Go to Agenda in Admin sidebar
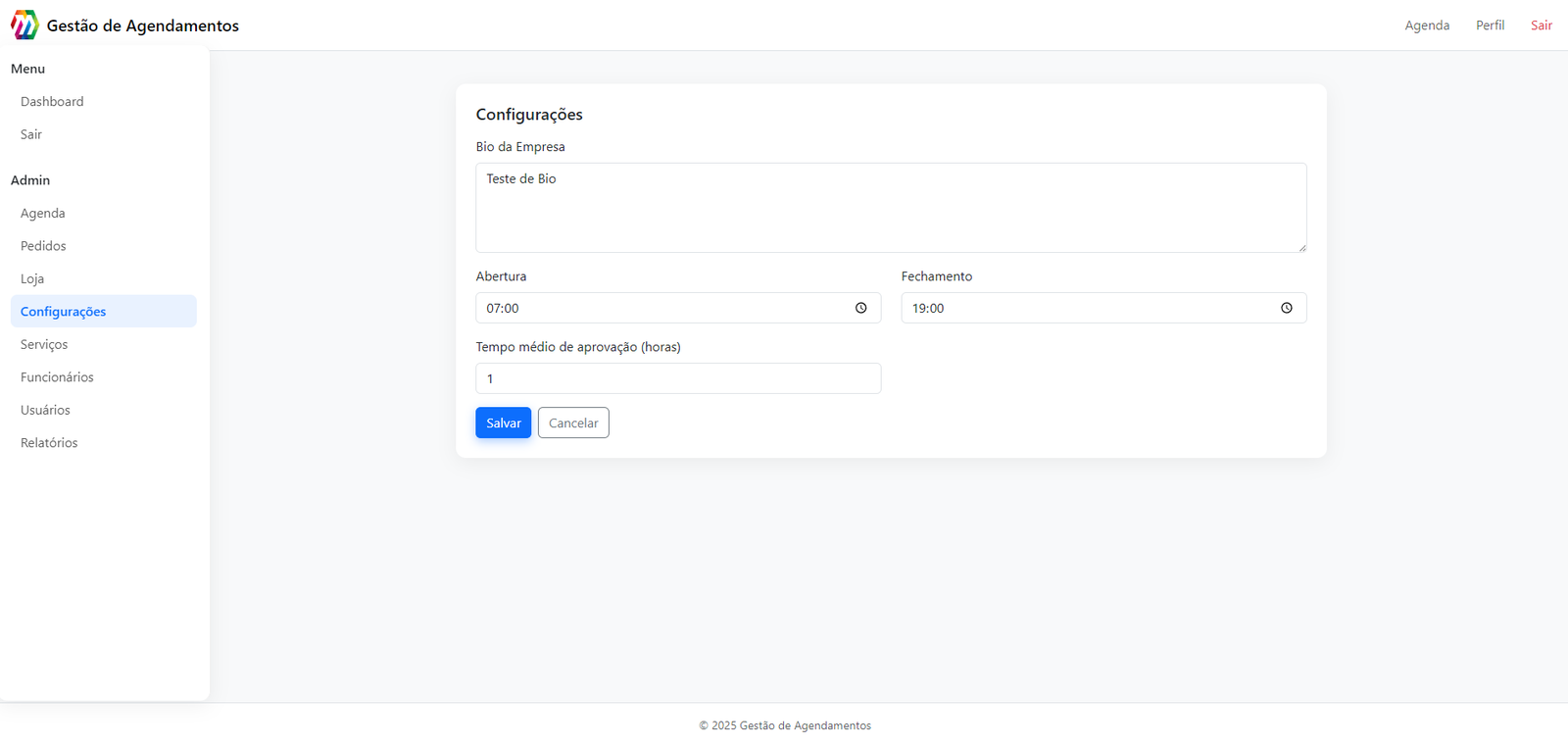The width and height of the screenshot is (1568, 746). (x=43, y=214)
